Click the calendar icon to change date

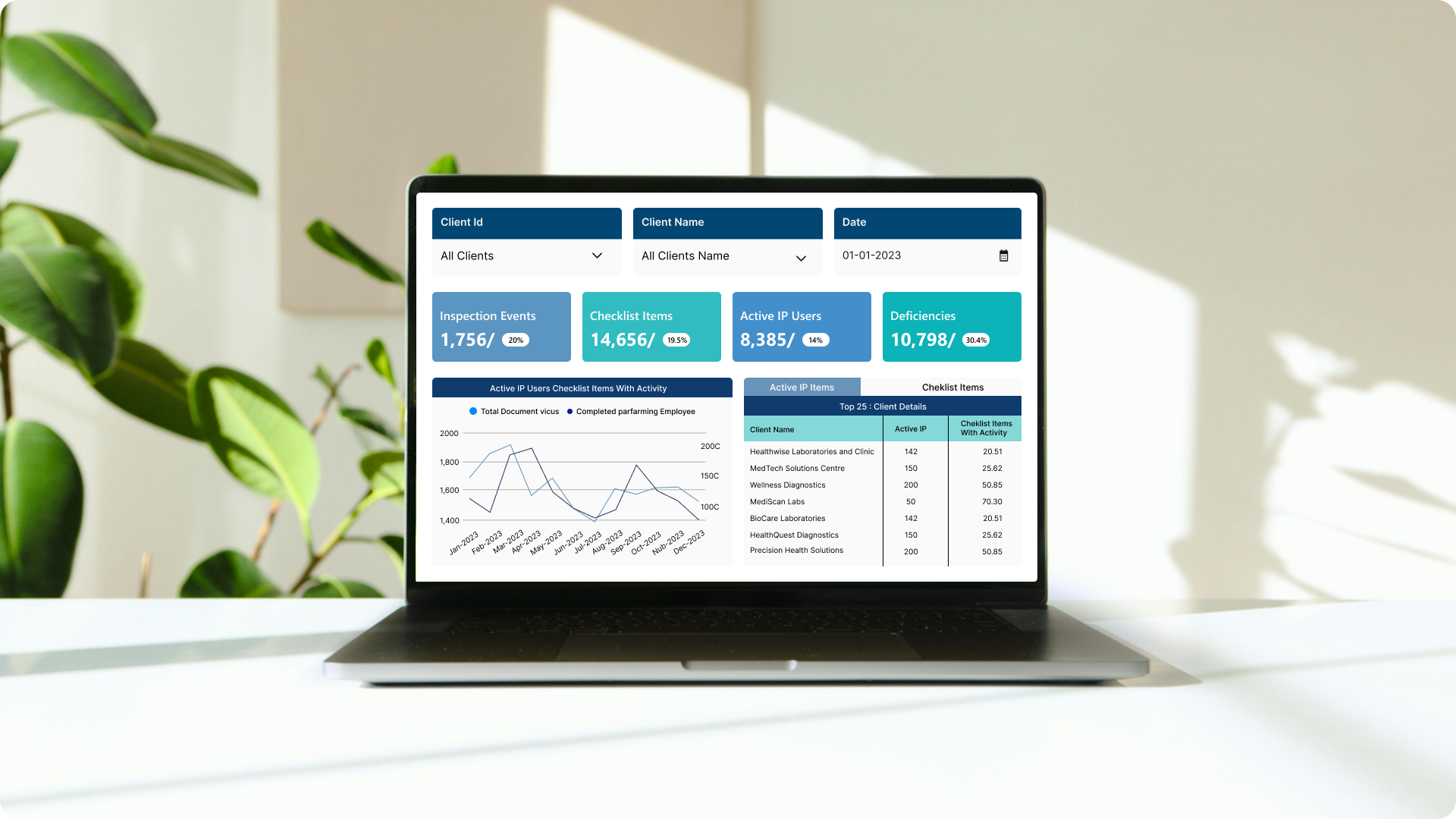1003,255
